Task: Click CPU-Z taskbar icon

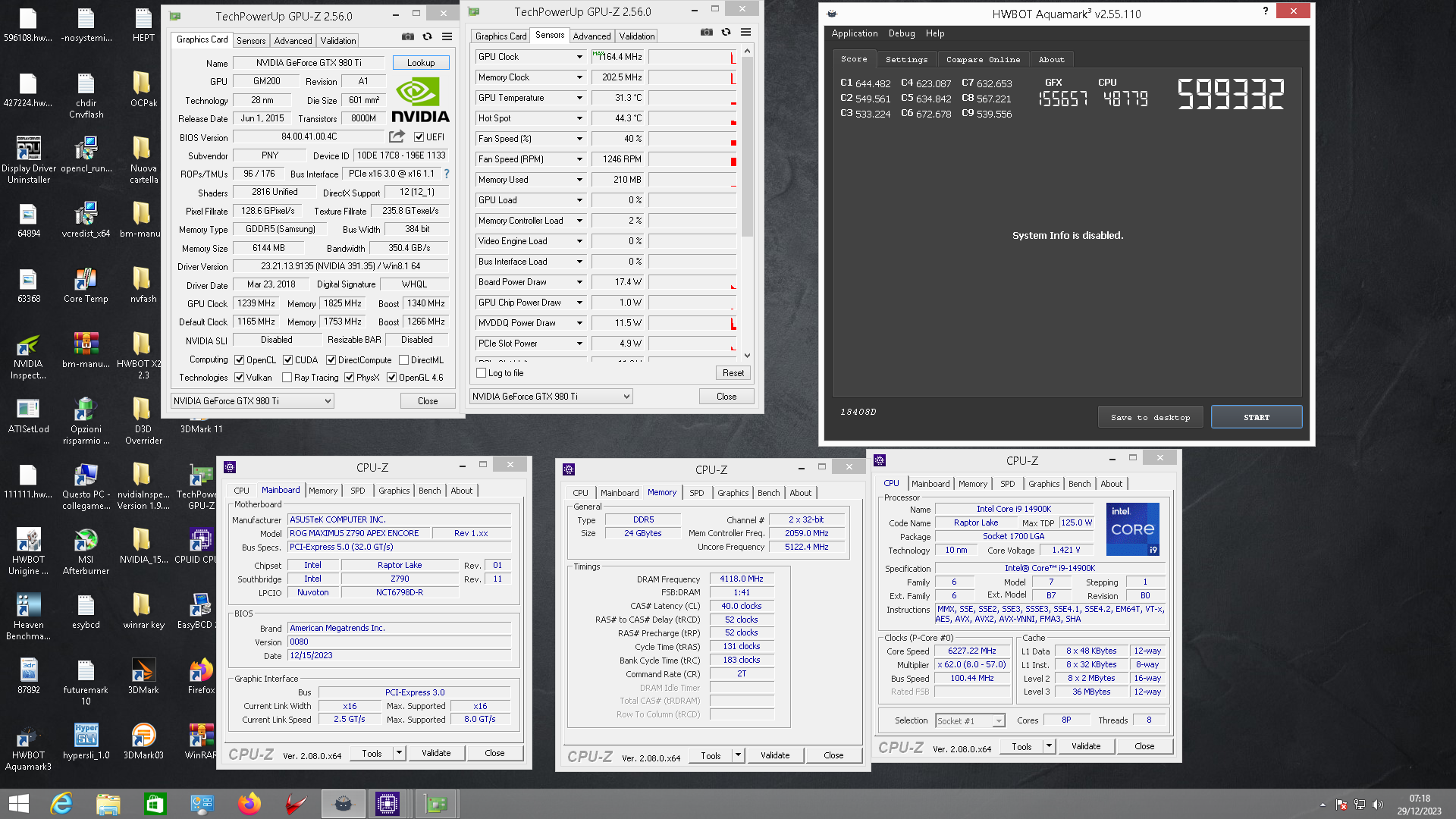Action: (x=388, y=804)
